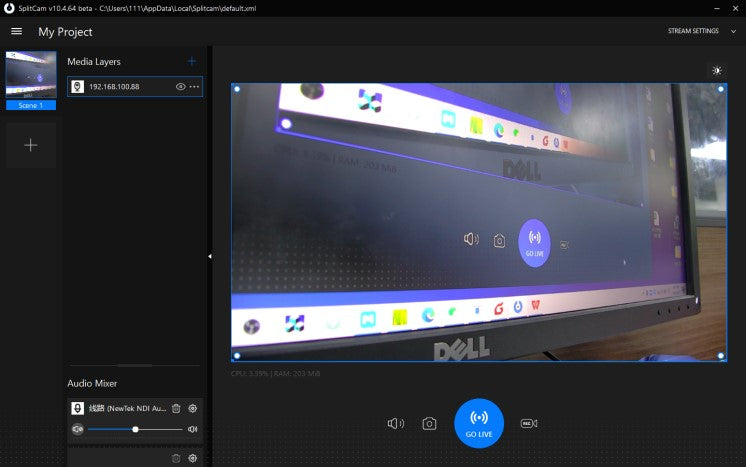Open settings gear for NewTek NDI audio
The height and width of the screenshot is (467, 746).
(x=193, y=408)
